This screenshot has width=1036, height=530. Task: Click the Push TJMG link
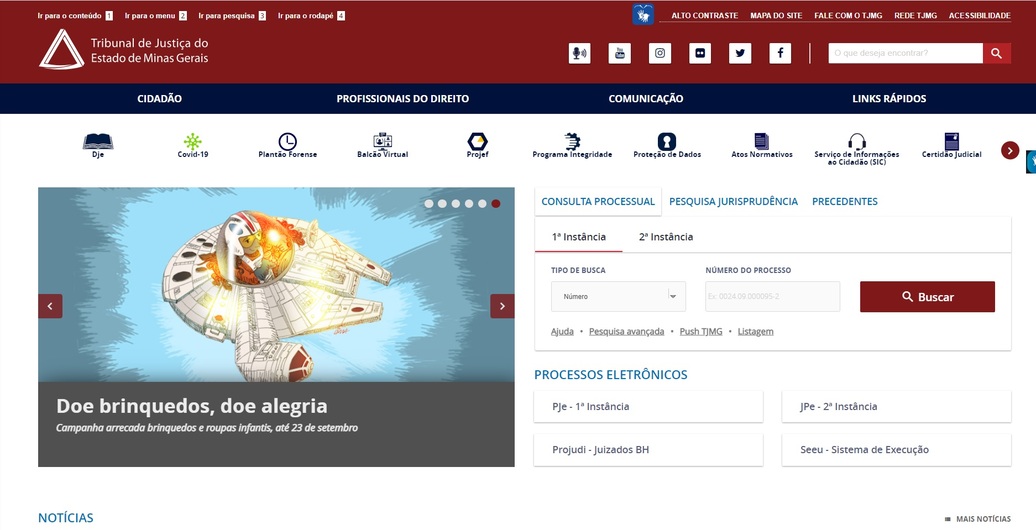[700, 332]
